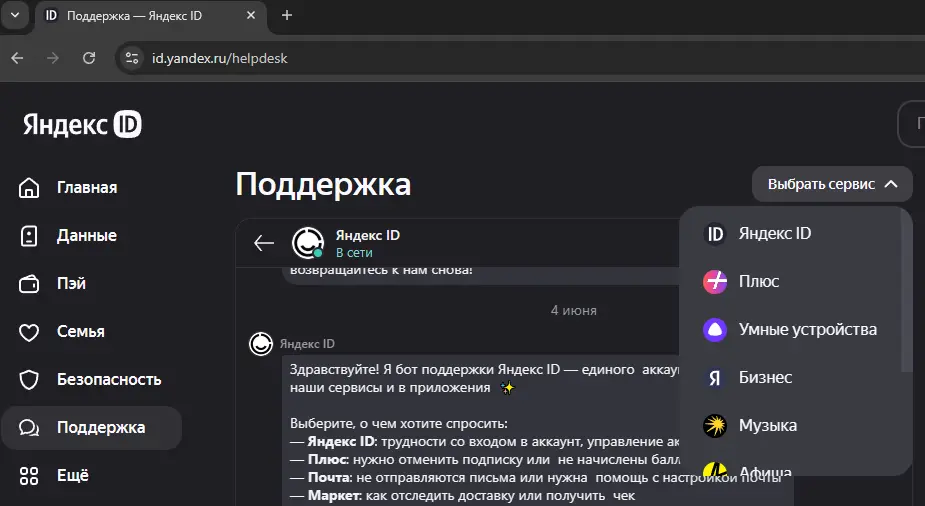This screenshot has width=925, height=506.
Task: View site information icon in address bar
Action: click(132, 58)
